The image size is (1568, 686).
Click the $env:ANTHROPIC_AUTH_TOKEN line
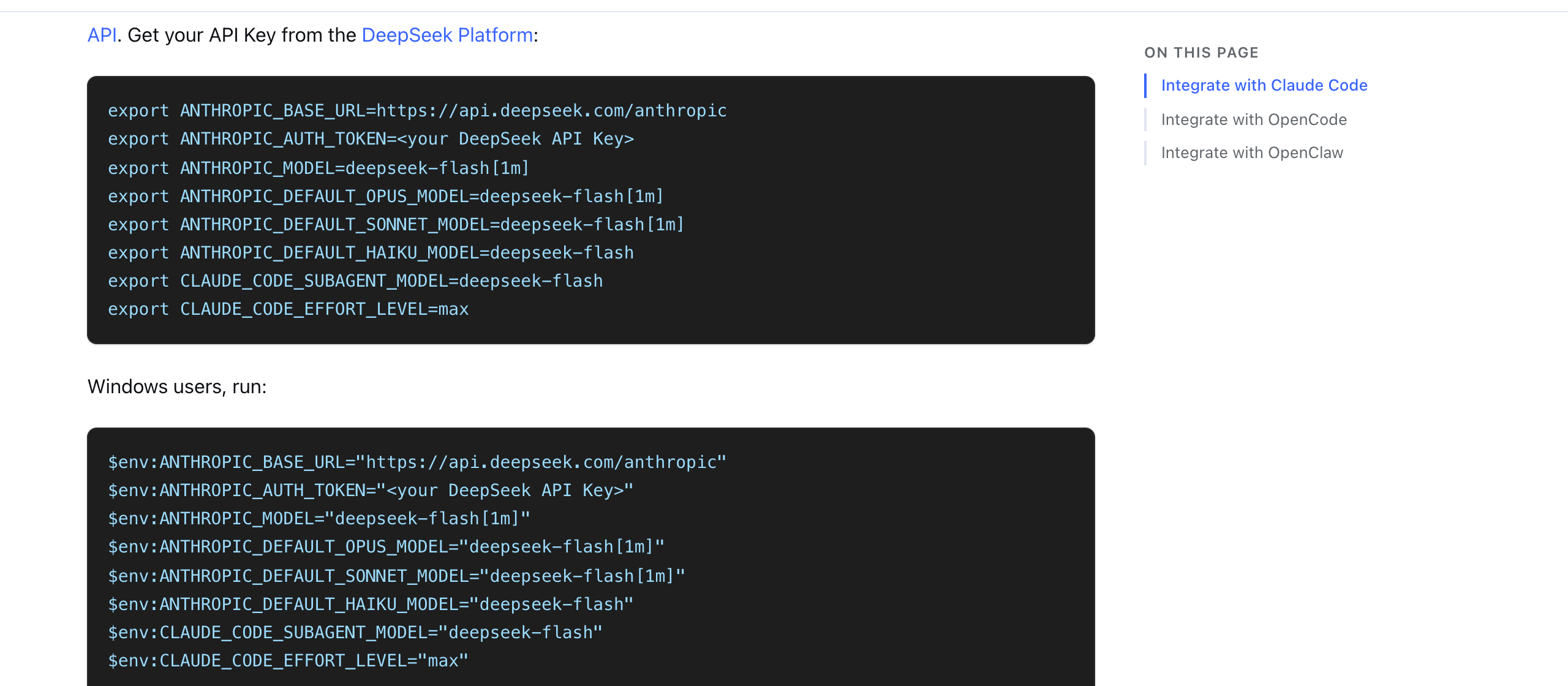371,490
